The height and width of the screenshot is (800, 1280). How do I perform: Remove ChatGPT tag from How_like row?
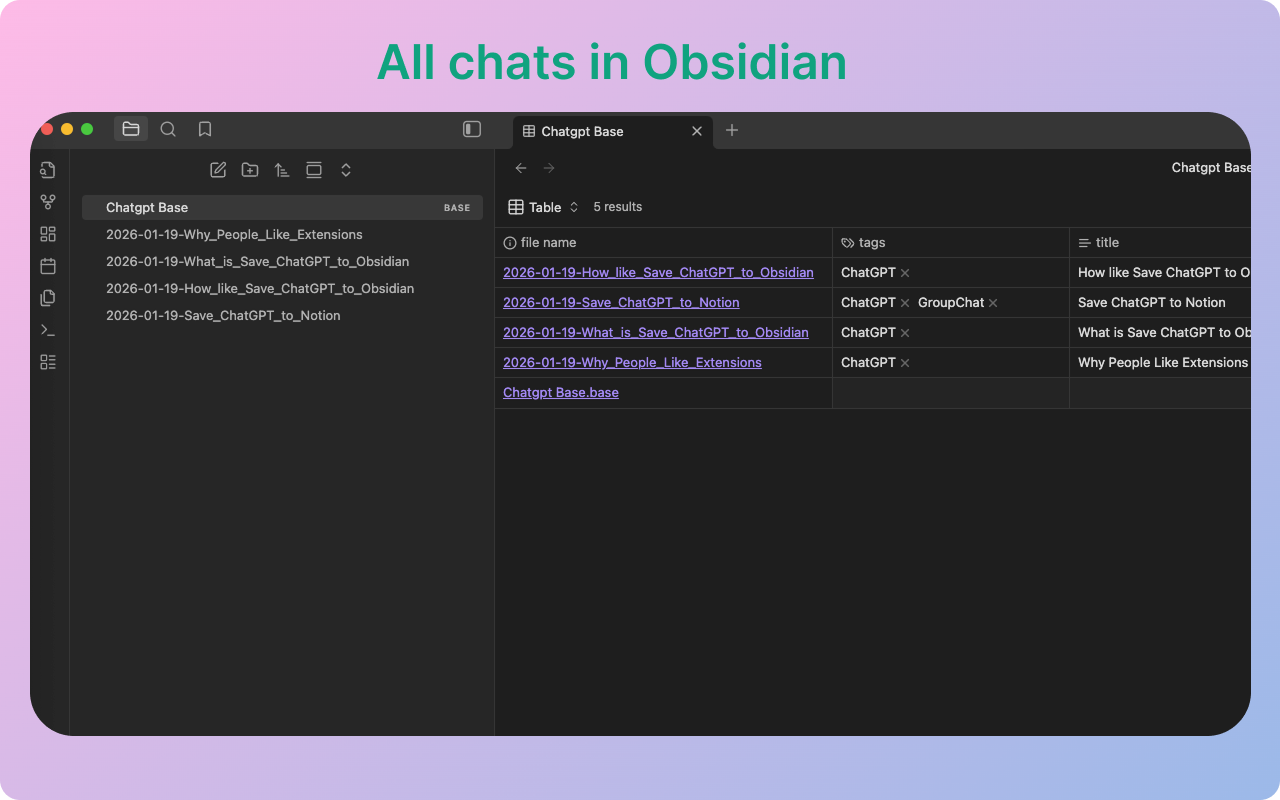coord(905,273)
